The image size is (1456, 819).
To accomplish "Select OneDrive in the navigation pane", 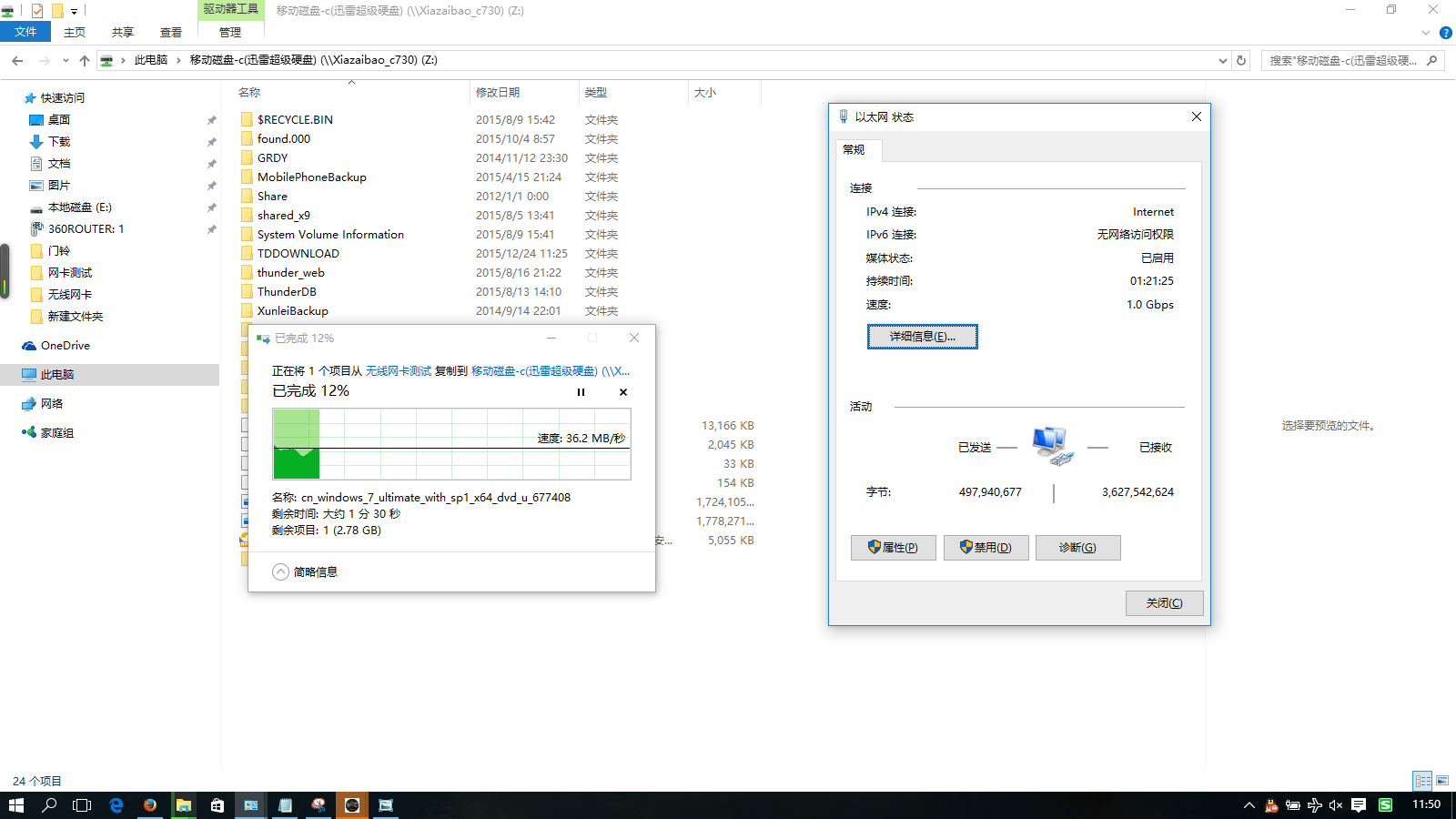I will [66, 346].
